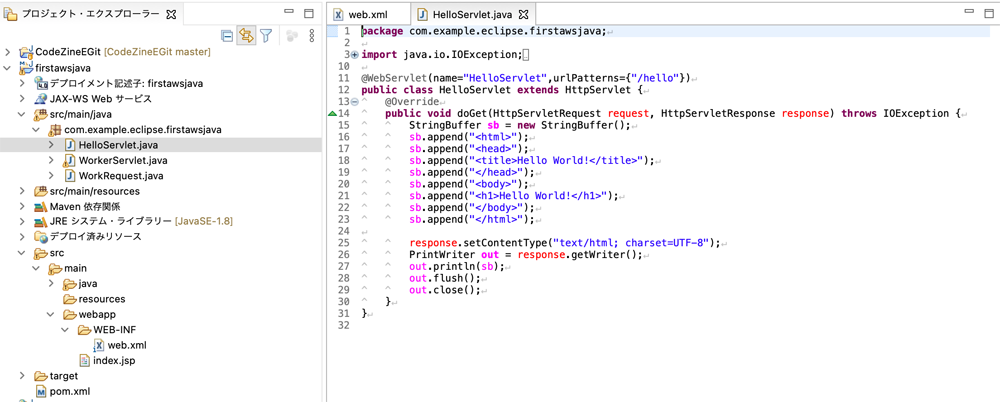
Task: Collapse the webapp folder
Action: [52, 315]
